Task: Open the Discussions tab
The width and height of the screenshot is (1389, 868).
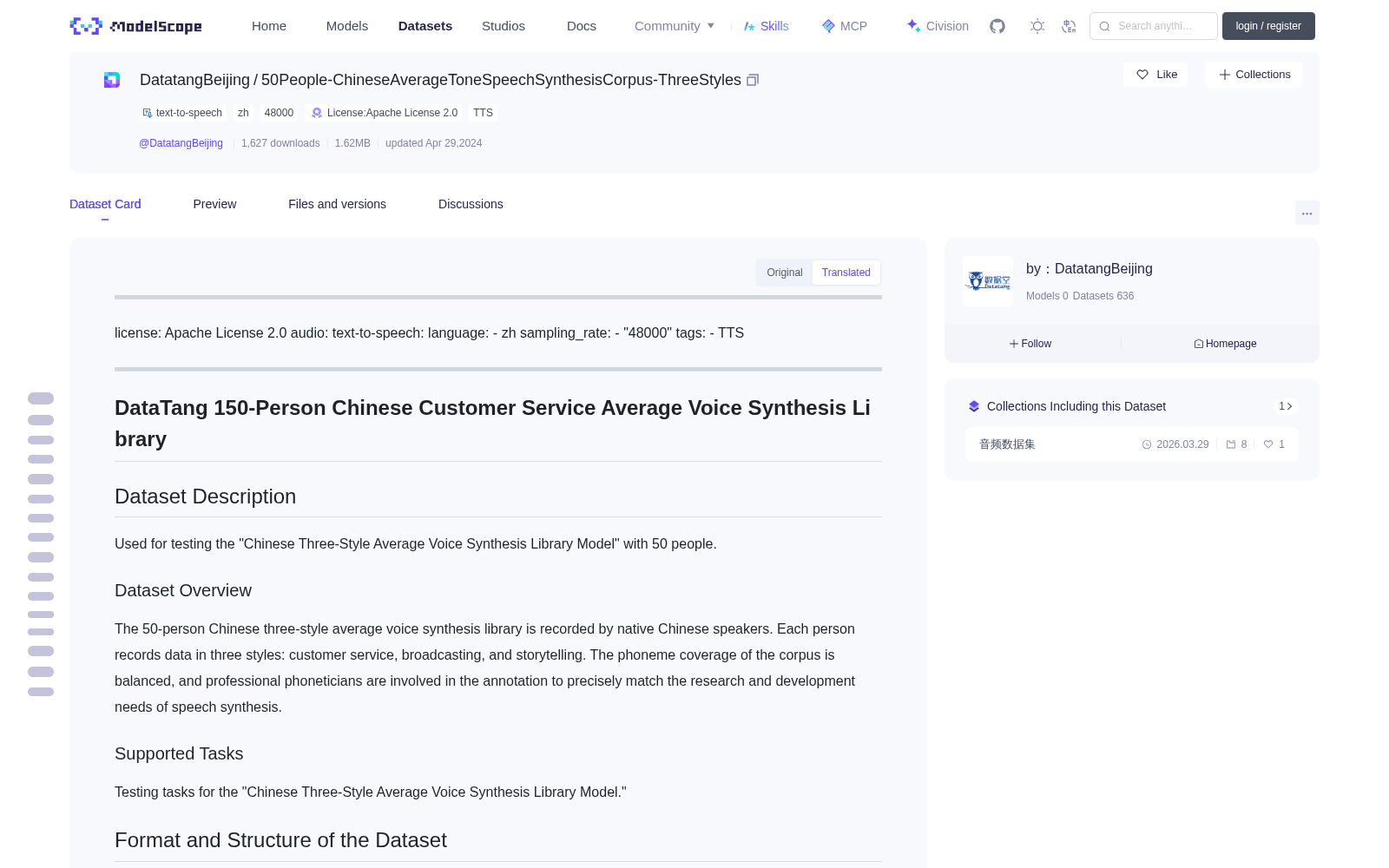Action: [471, 204]
